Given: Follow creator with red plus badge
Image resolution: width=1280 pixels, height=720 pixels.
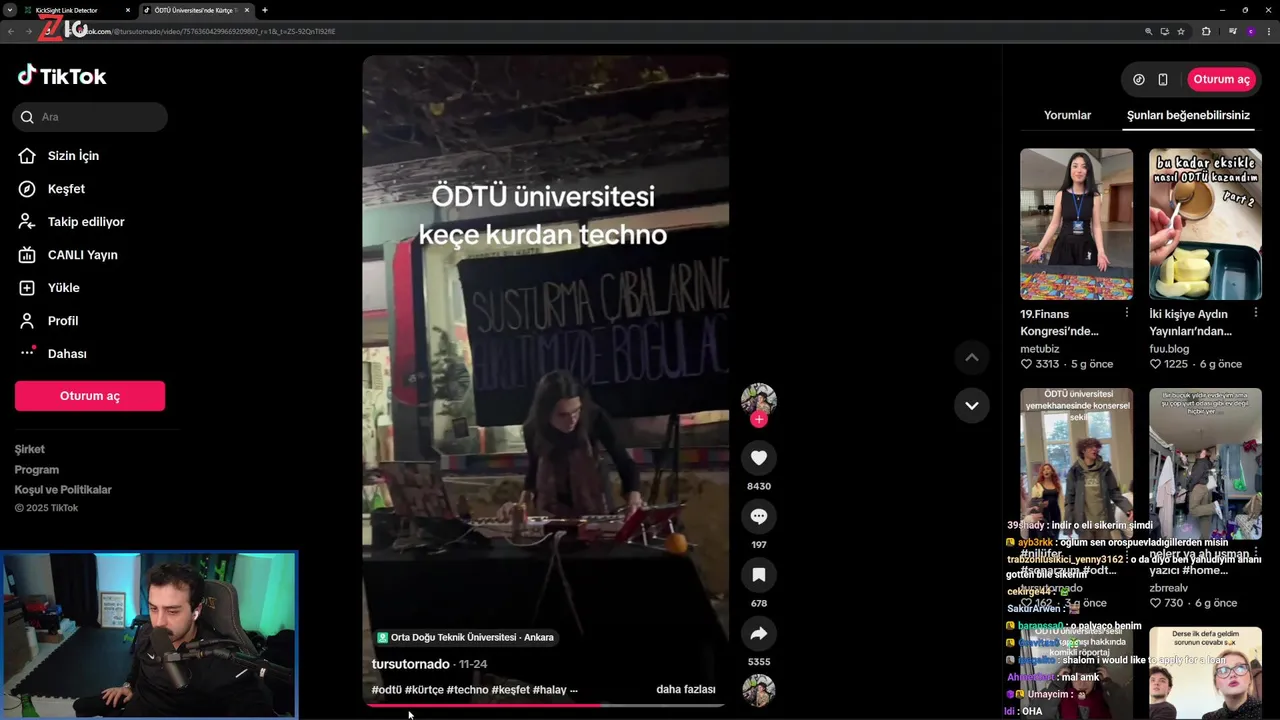Looking at the screenshot, I should click(759, 420).
